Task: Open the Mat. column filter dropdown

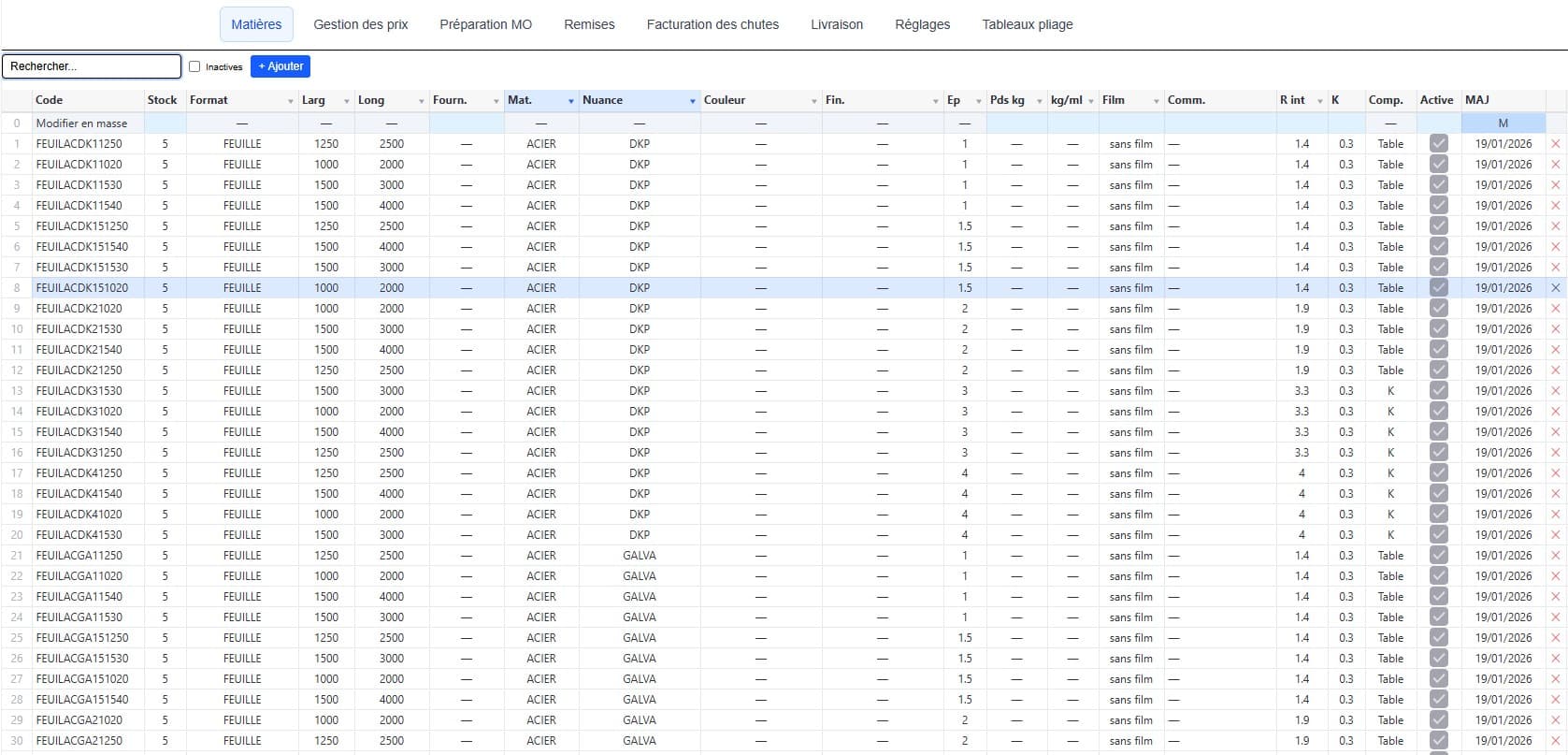Action: 570,101
